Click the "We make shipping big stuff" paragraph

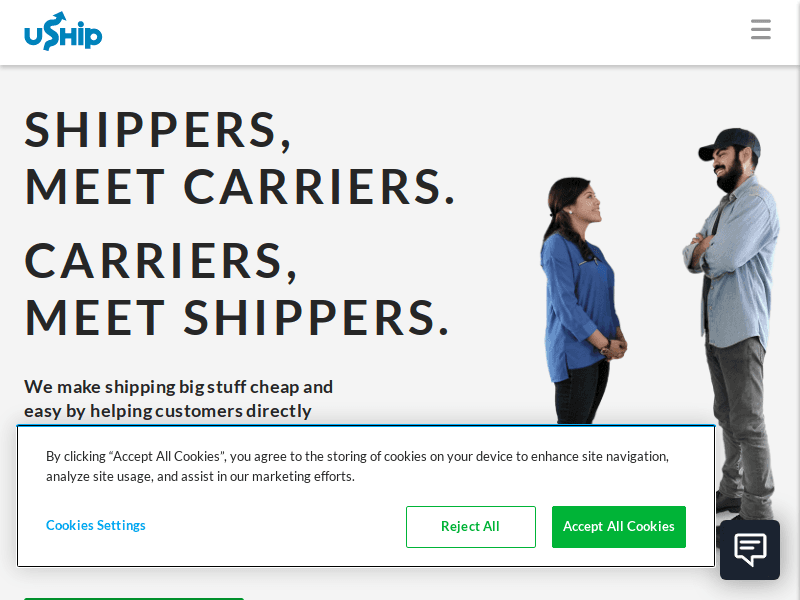pos(179,399)
